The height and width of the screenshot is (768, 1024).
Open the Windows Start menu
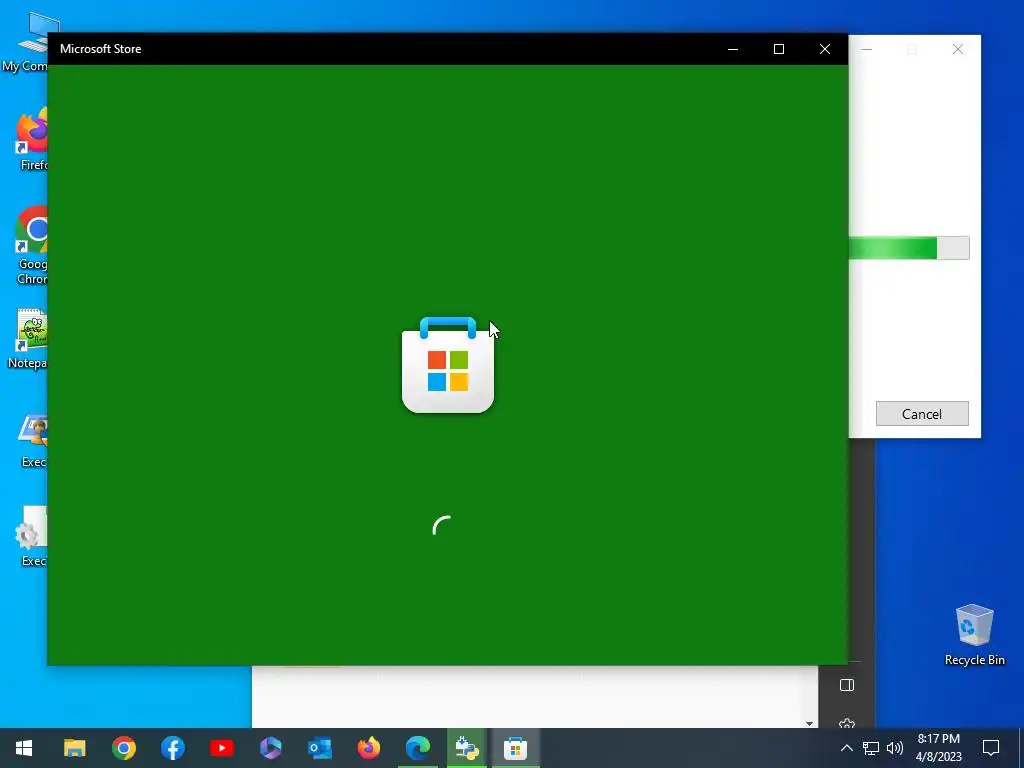pyautogui.click(x=24, y=748)
